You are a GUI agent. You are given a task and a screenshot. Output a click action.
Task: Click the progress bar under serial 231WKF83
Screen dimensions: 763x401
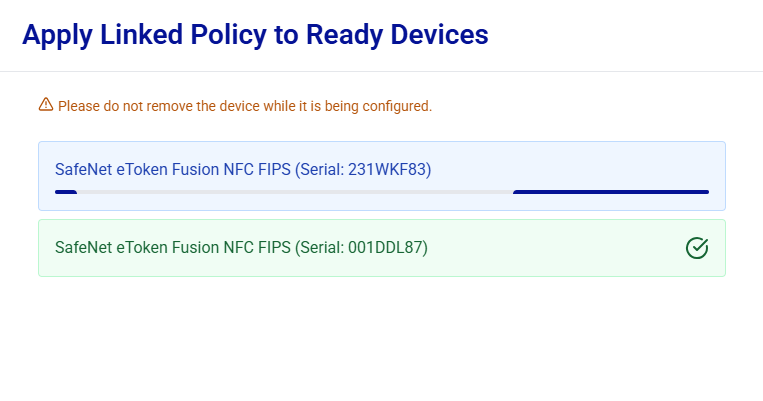pyautogui.click(x=382, y=192)
